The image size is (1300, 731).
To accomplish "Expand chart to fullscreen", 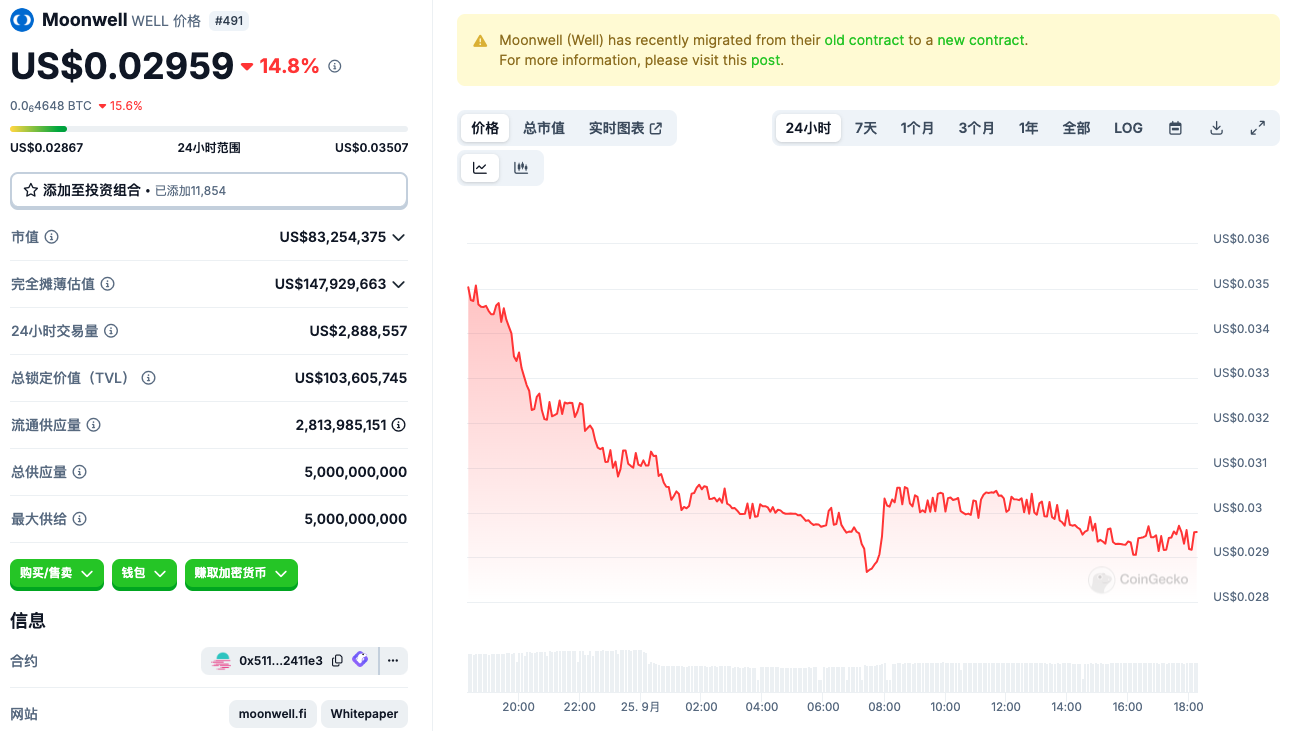I will point(1258,128).
